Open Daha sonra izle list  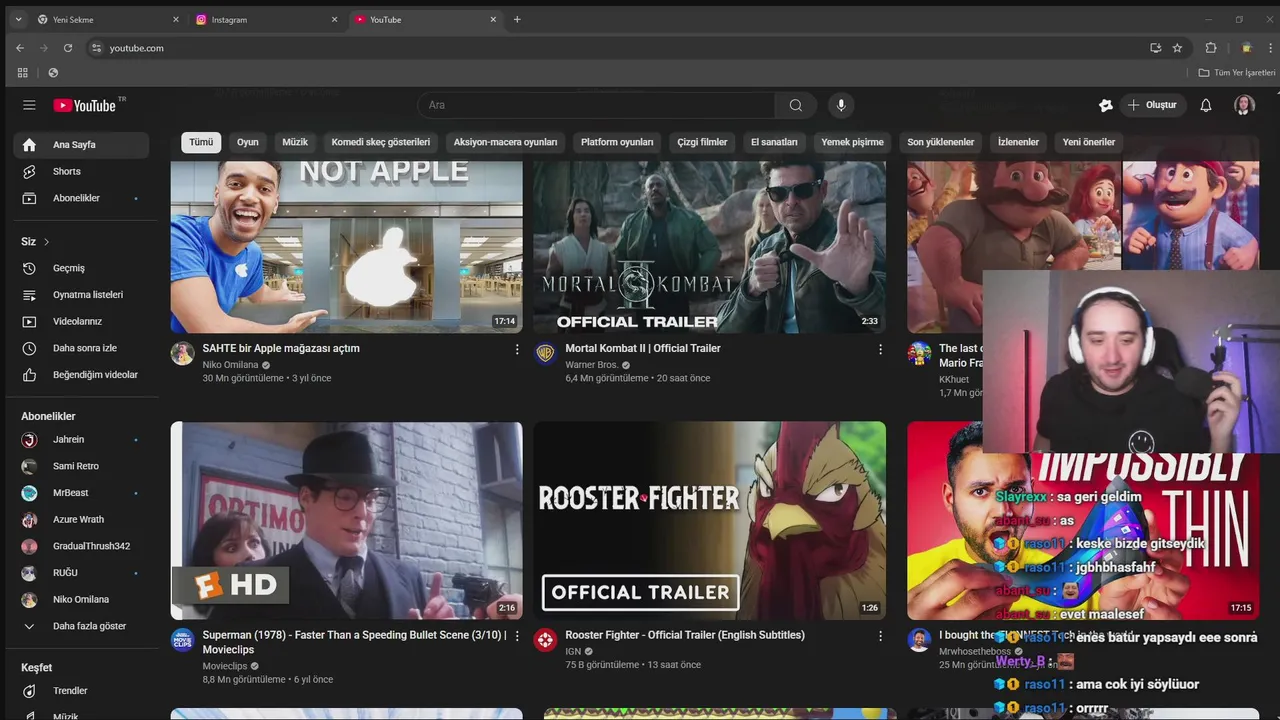[80, 348]
